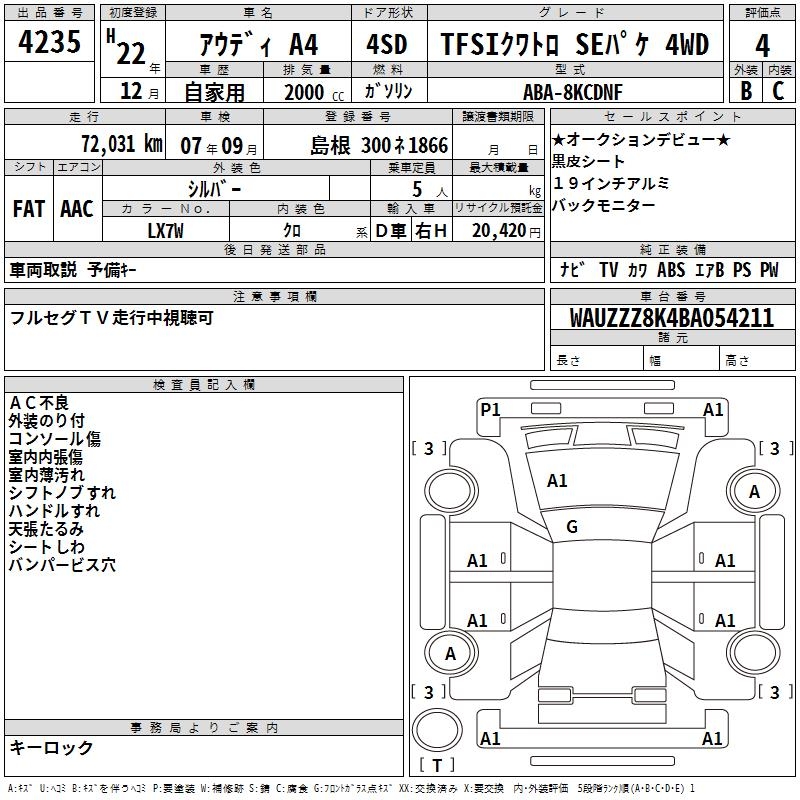Select inspector note "ハンドルすれ"

point(54,511)
